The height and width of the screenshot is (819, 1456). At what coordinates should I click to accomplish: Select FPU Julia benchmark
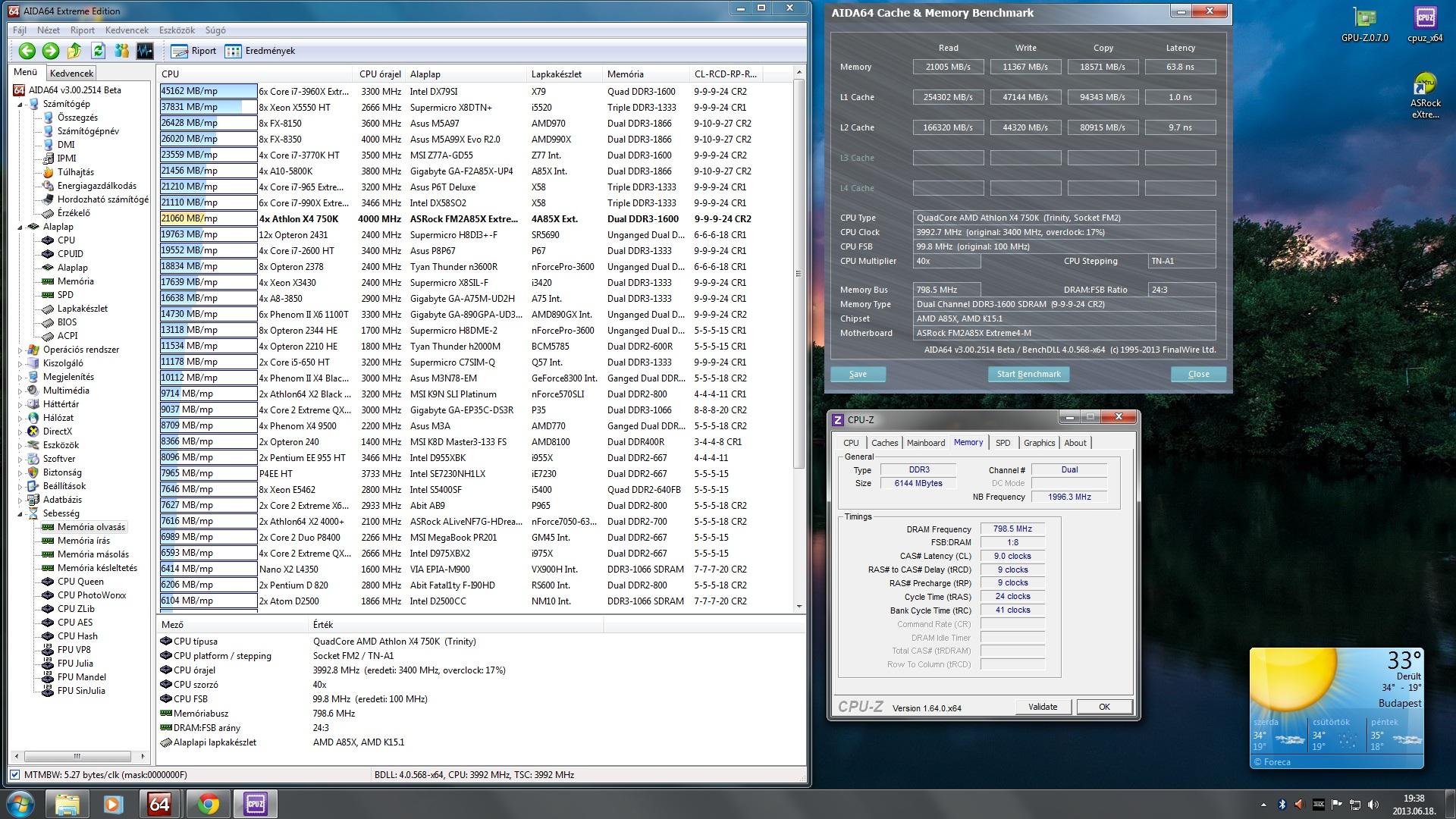75,664
